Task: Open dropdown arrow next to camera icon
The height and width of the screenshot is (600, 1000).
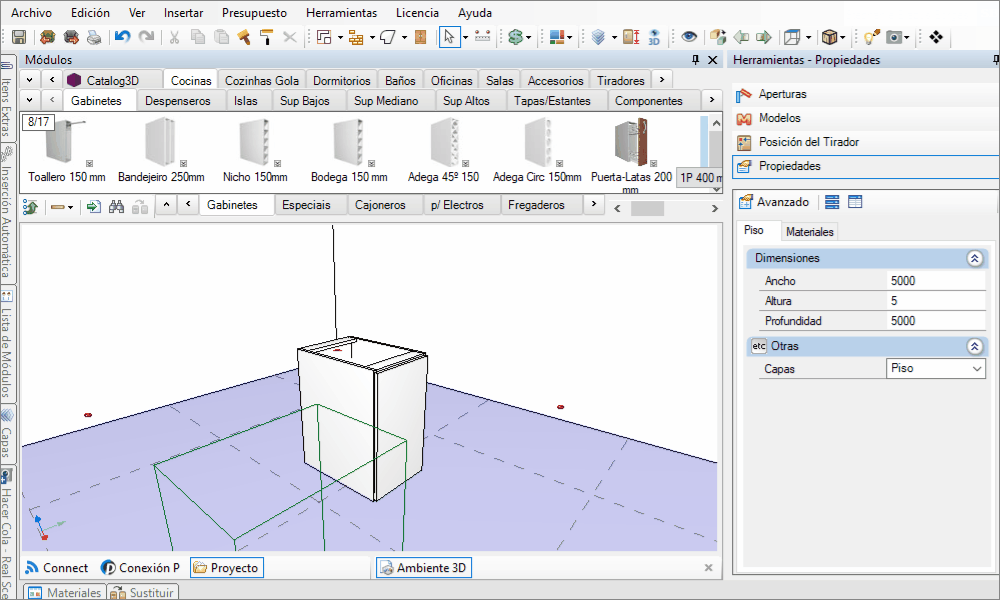Action: (x=906, y=37)
